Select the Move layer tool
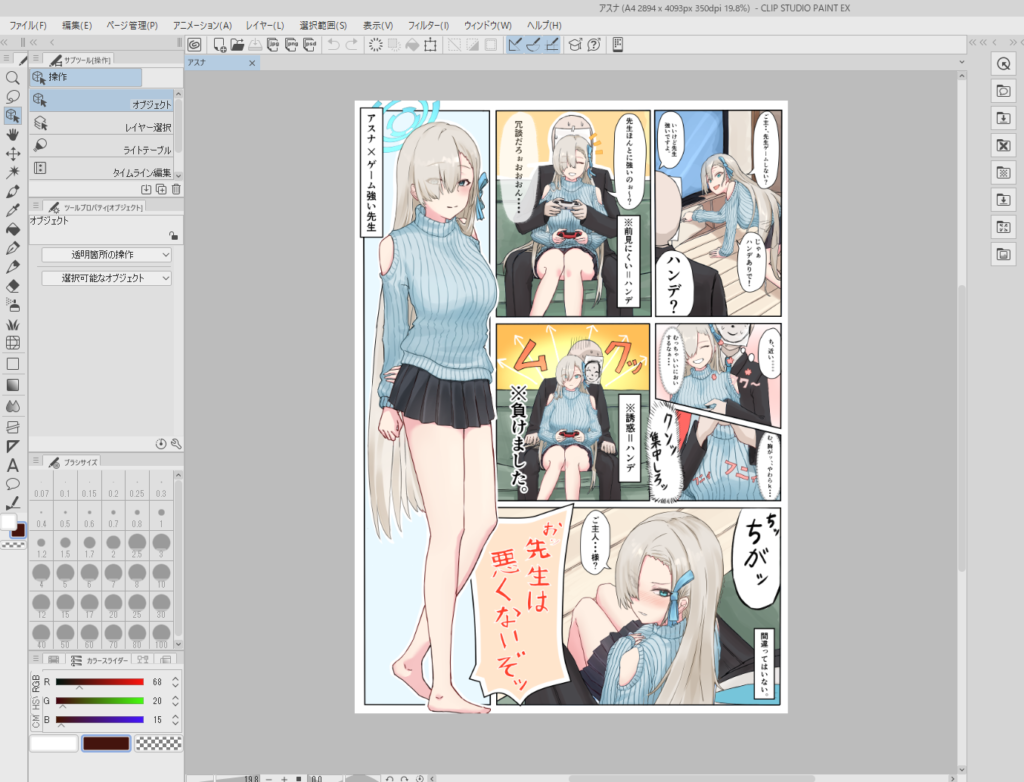This screenshot has width=1024, height=782. [12, 154]
